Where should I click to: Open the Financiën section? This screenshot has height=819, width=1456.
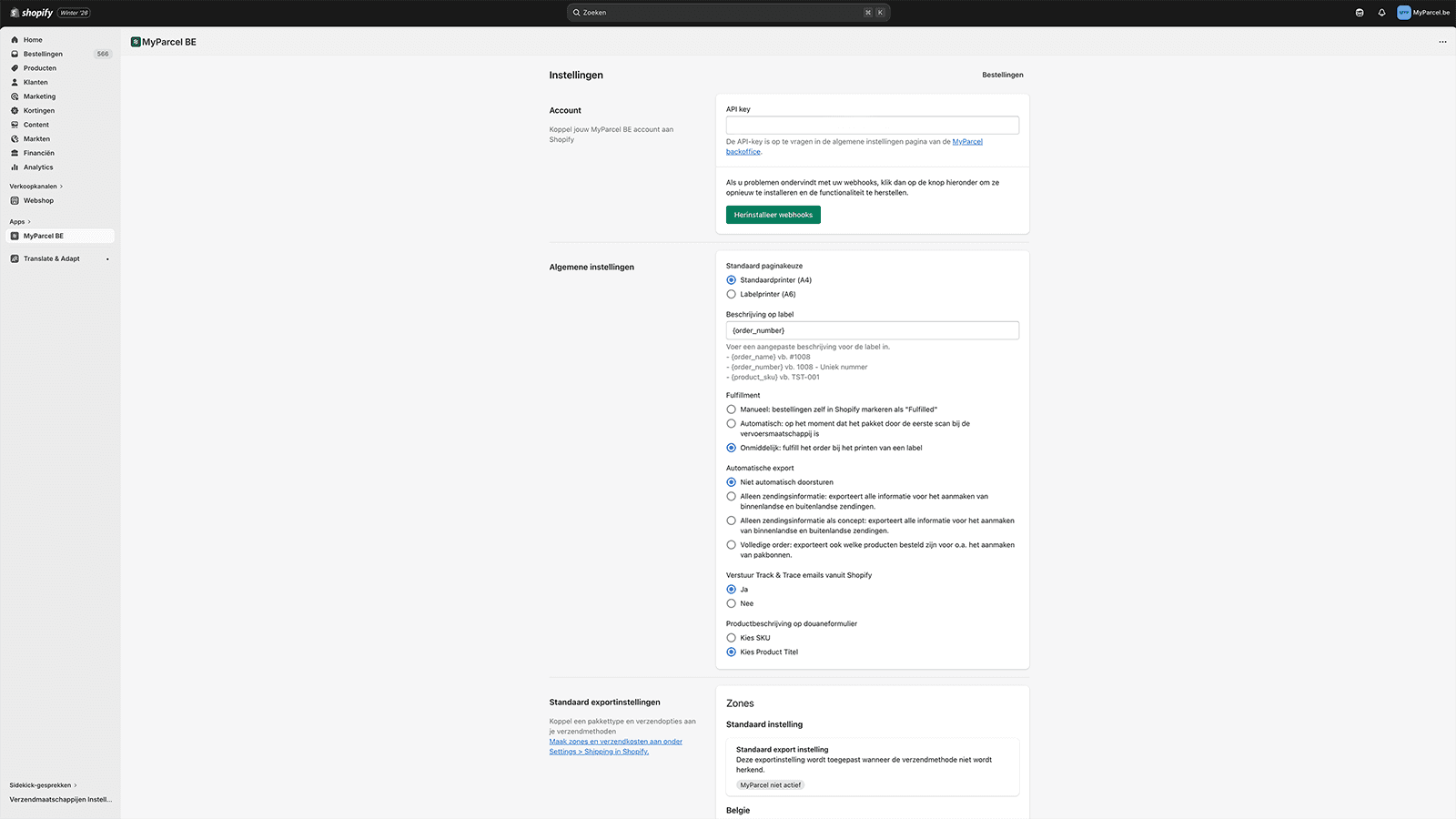click(38, 153)
